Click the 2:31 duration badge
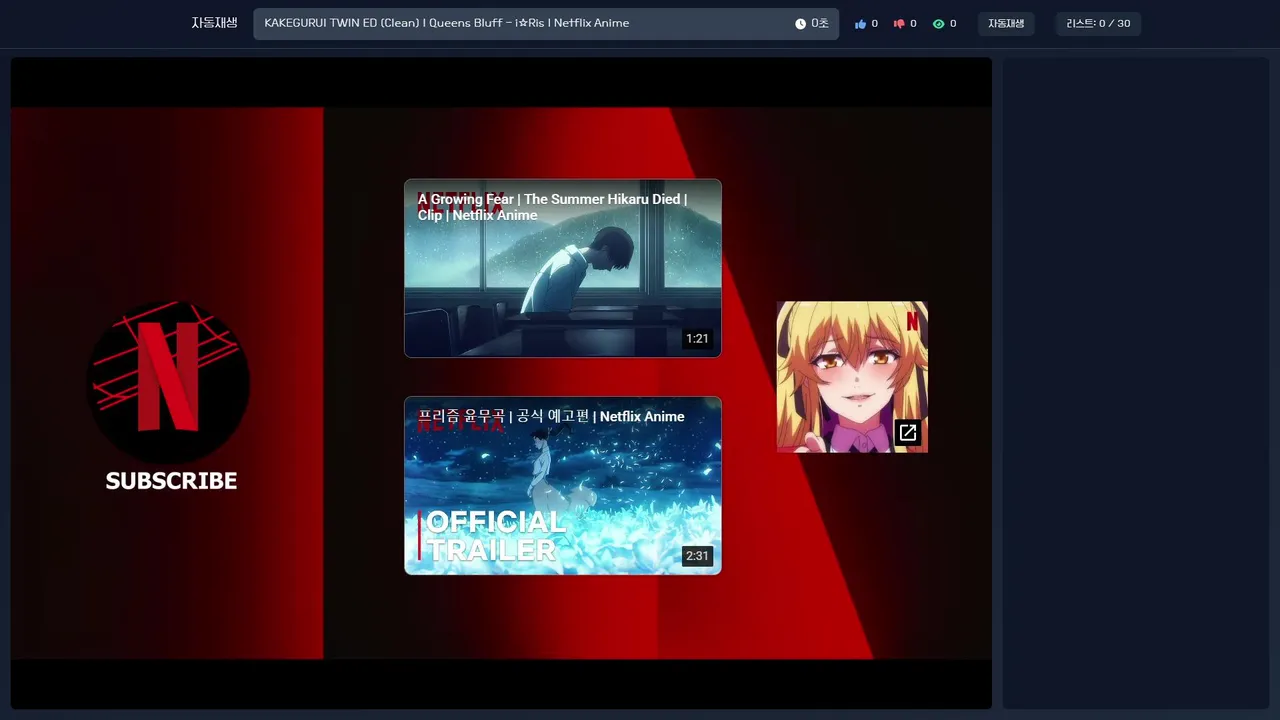The height and width of the screenshot is (720, 1280). coord(697,556)
